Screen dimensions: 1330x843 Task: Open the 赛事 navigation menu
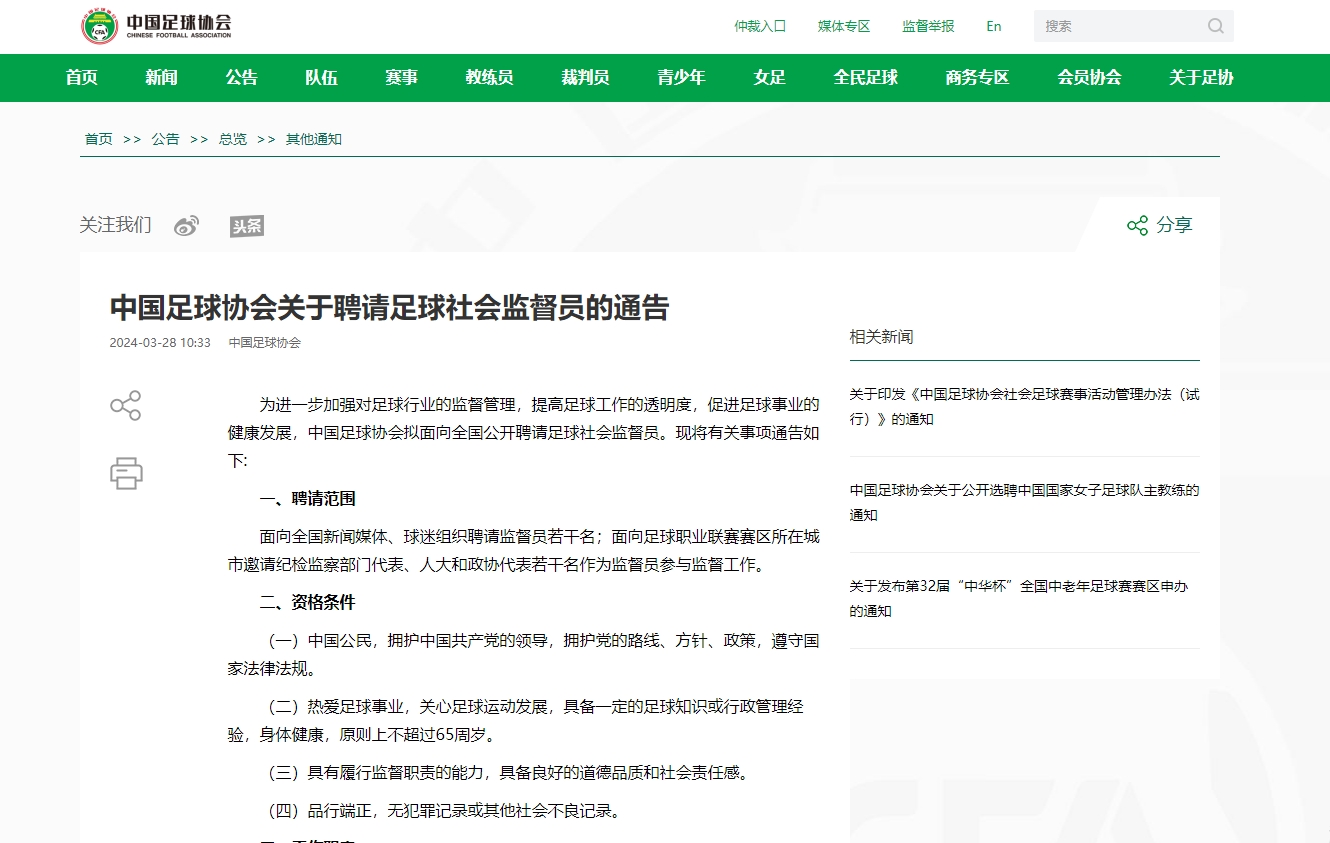pyautogui.click(x=401, y=78)
